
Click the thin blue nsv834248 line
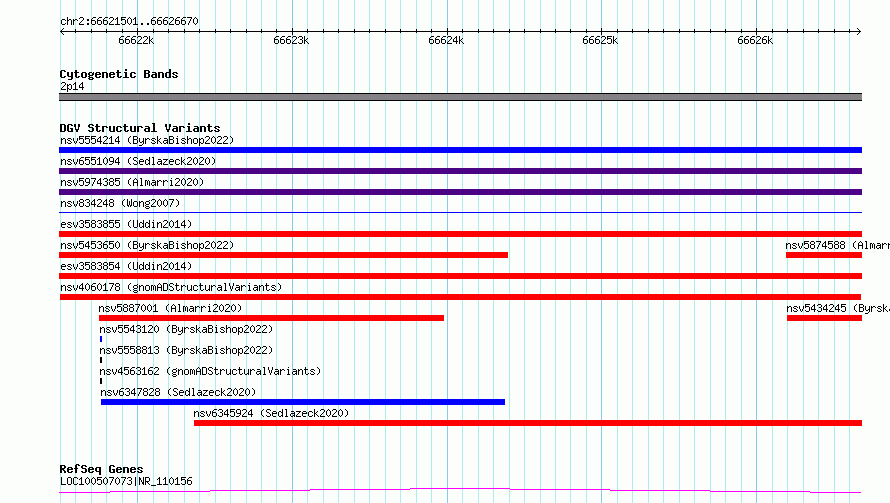pyautogui.click(x=460, y=212)
